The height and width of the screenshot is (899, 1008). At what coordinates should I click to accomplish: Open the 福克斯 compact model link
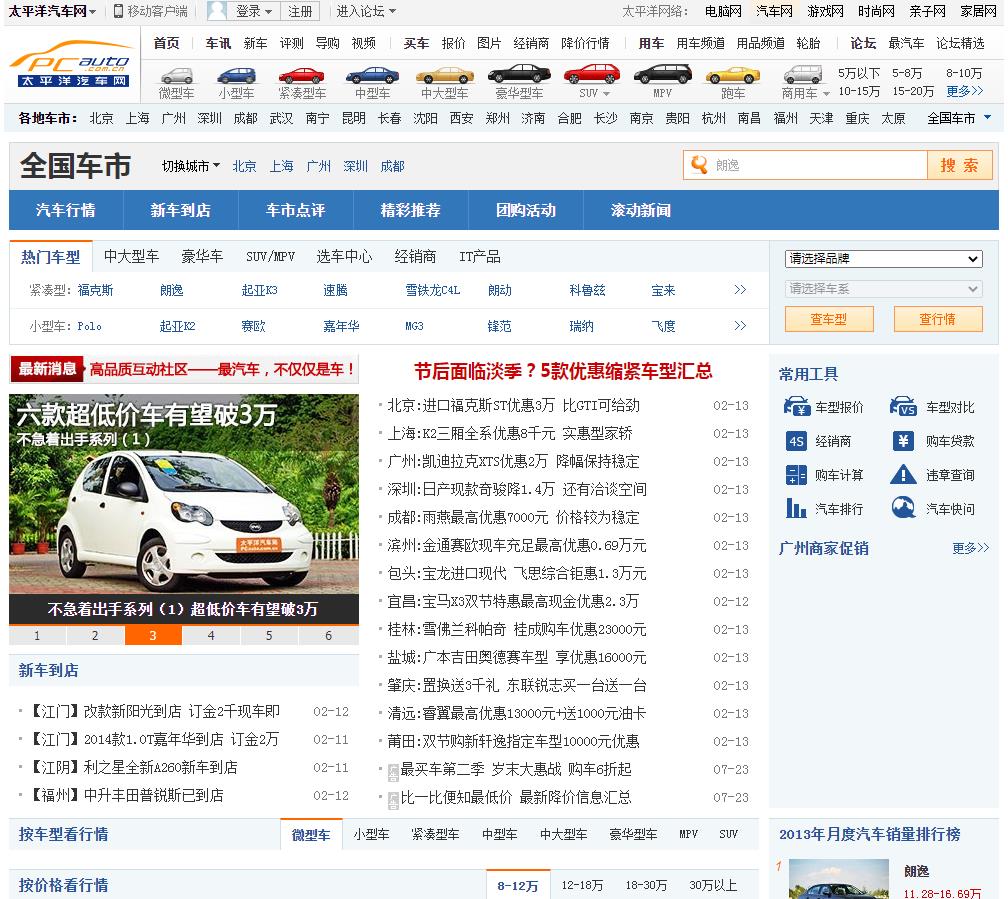click(x=95, y=290)
